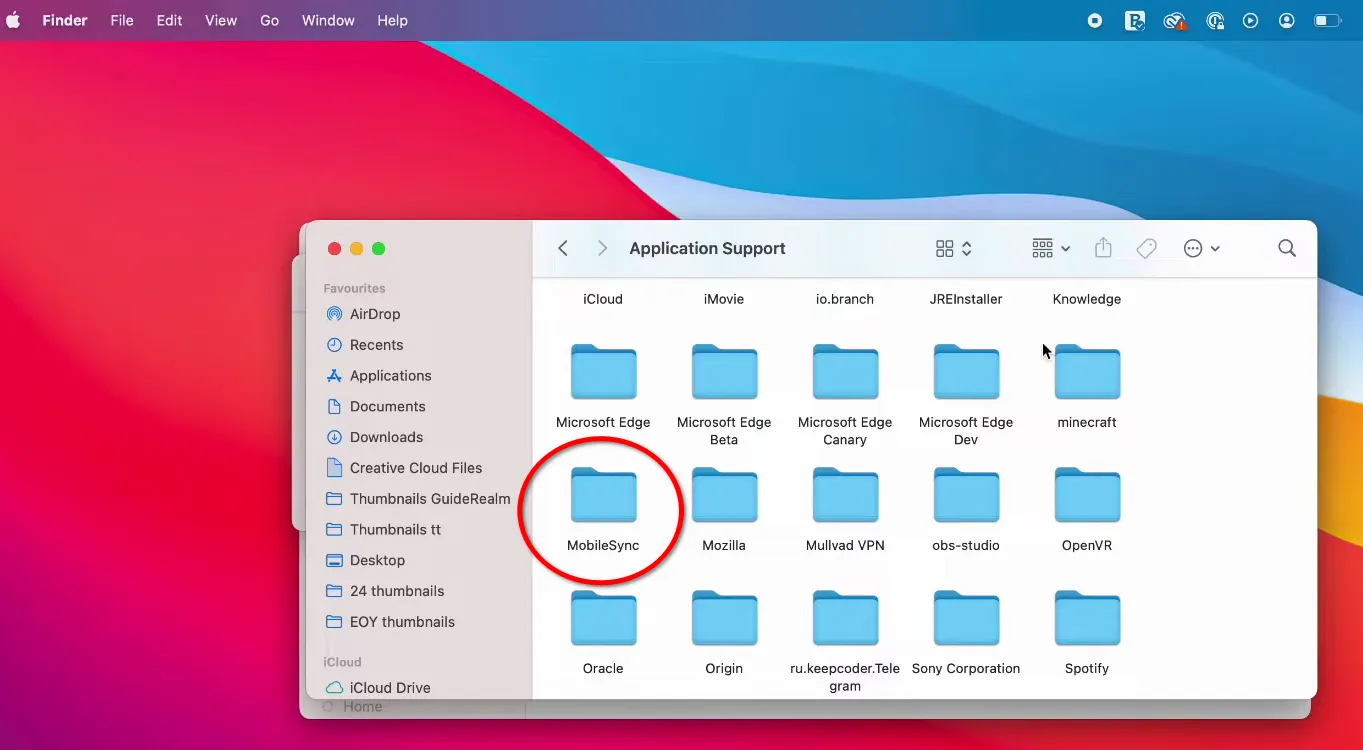The width and height of the screenshot is (1363, 750).
Task: Click the Spotify folder icon
Action: pyautogui.click(x=1087, y=619)
